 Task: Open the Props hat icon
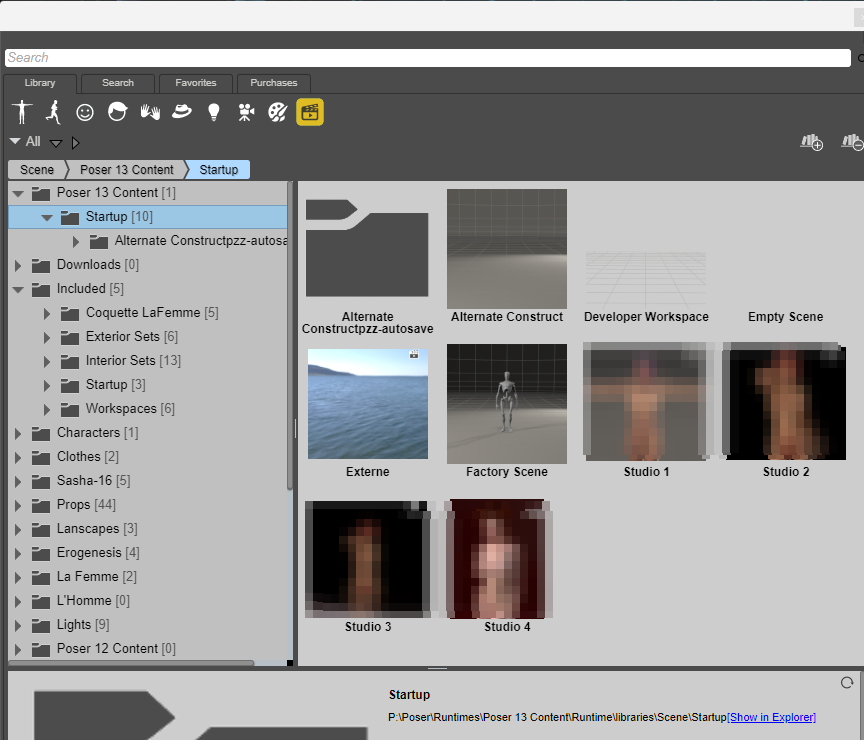(x=181, y=112)
